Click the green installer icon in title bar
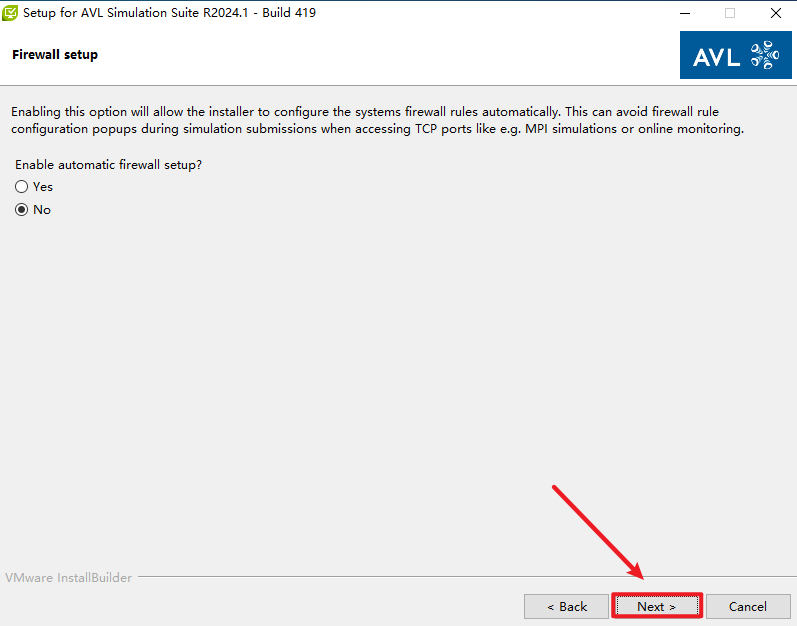 [x=11, y=14]
